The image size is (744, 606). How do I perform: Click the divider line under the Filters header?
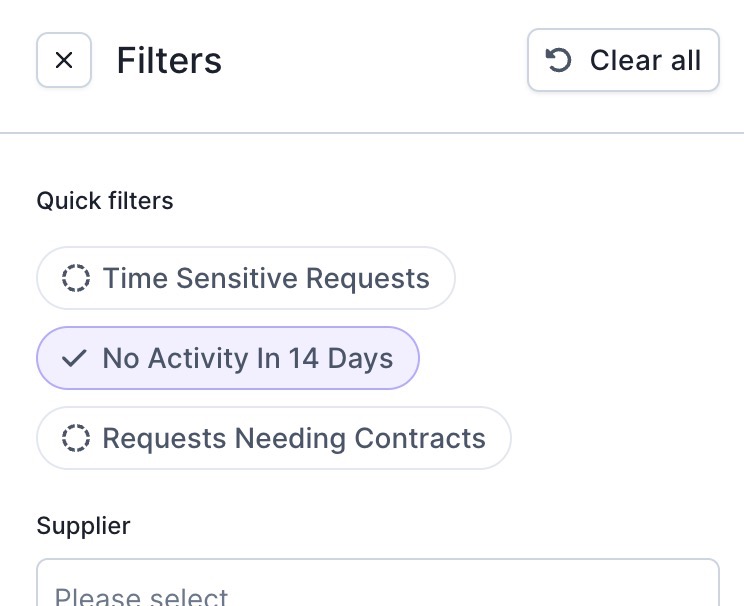[372, 133]
